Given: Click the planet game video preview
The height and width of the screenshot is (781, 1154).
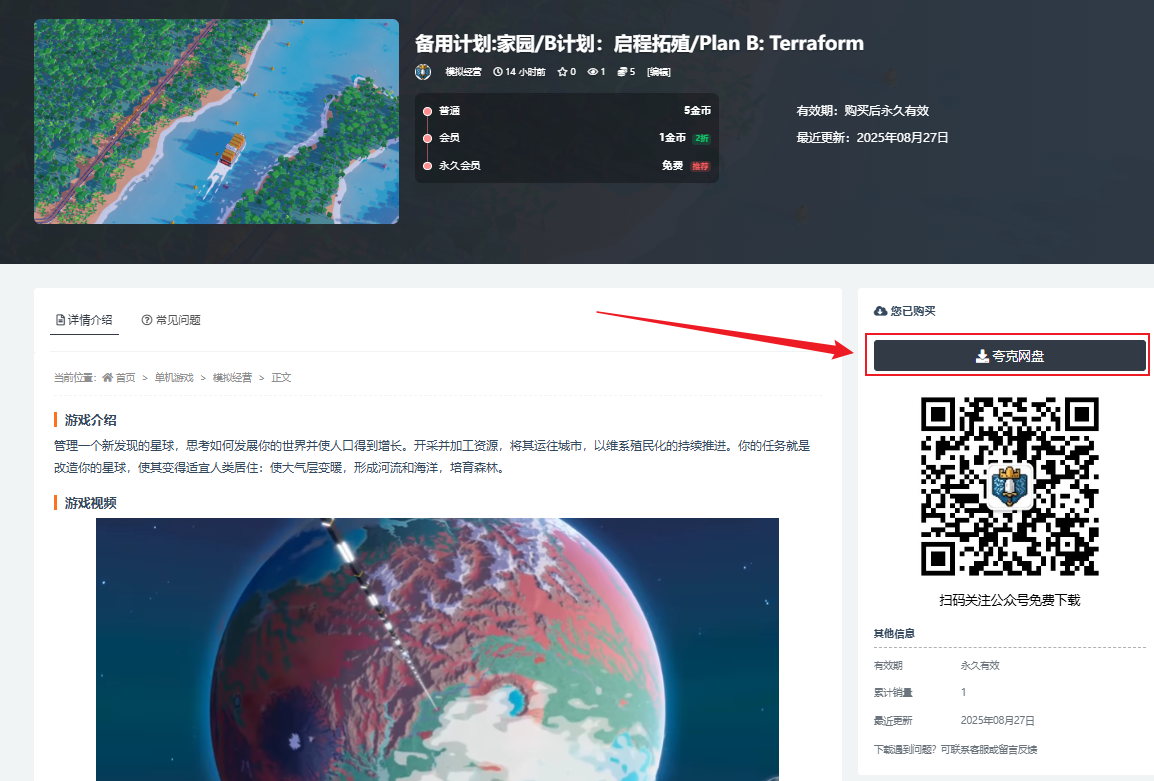Looking at the screenshot, I should tap(437, 648).
